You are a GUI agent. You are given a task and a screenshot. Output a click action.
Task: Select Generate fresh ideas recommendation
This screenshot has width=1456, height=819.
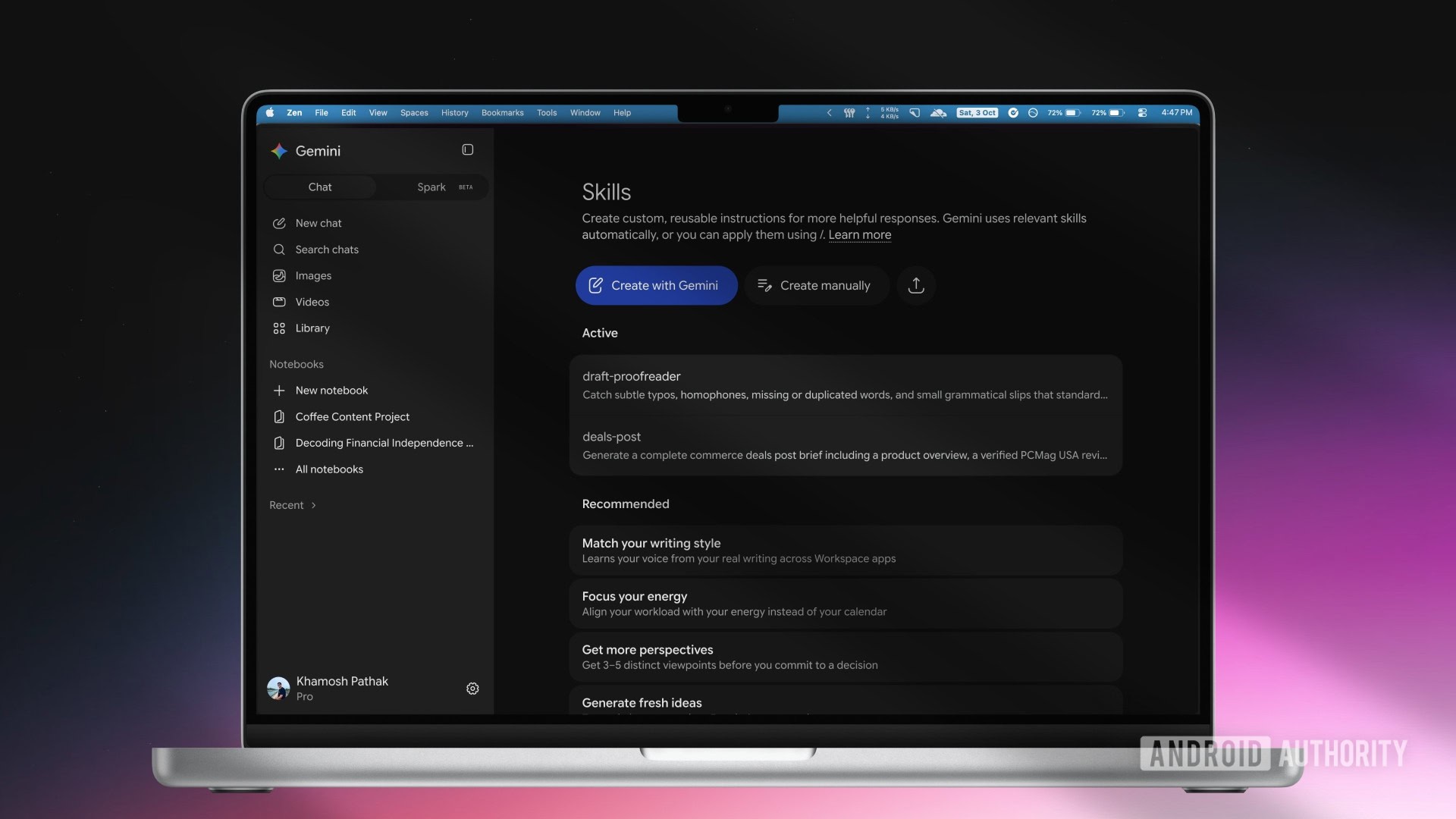click(x=846, y=701)
